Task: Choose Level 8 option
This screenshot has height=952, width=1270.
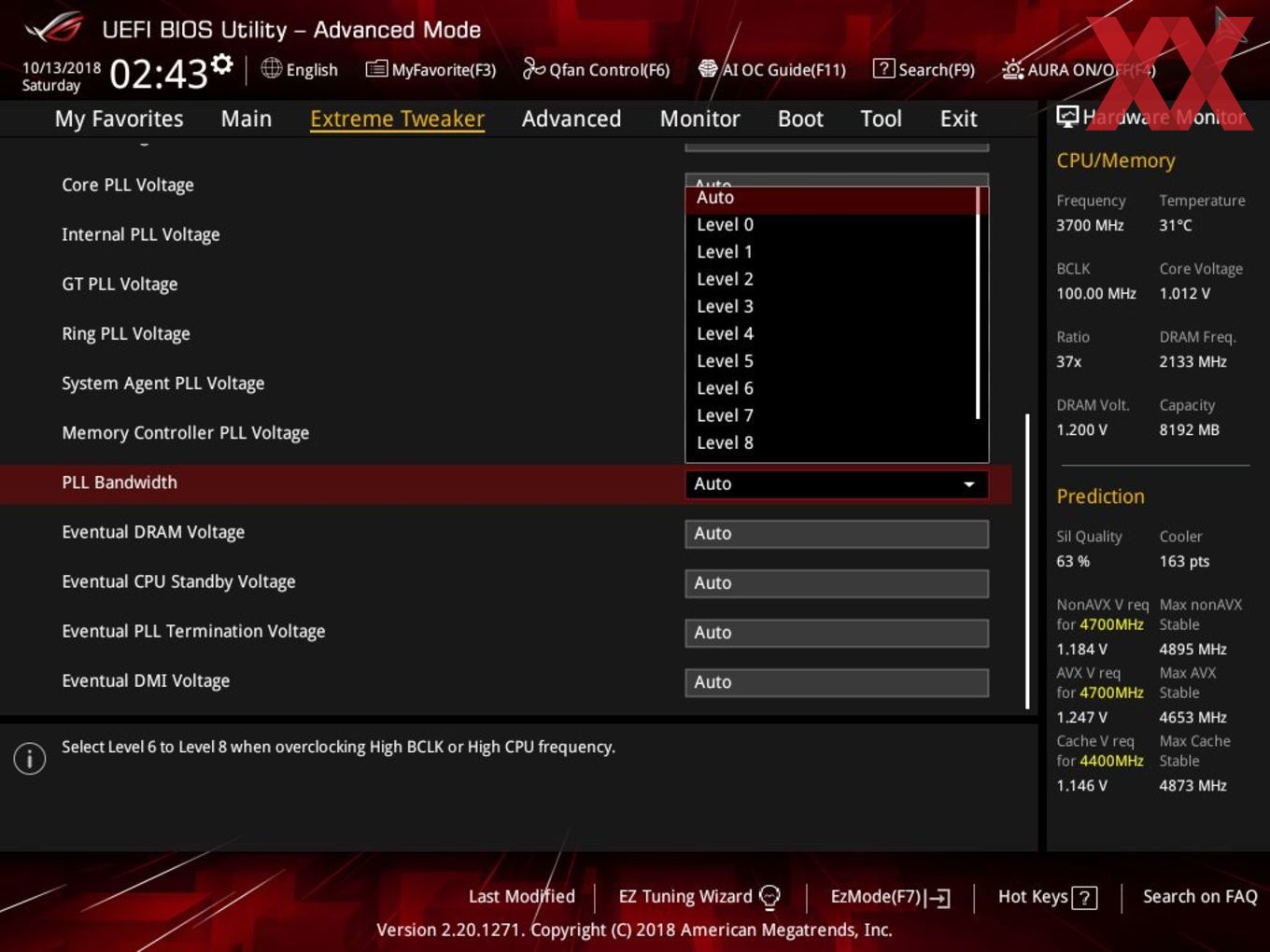Action: click(x=831, y=442)
